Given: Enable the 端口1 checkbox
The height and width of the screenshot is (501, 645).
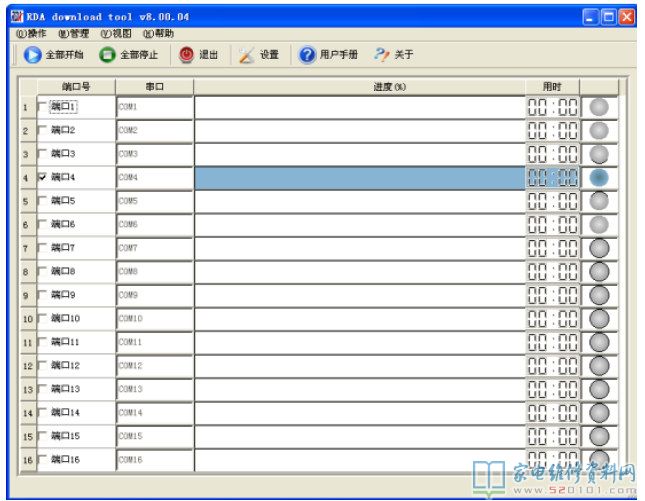Looking at the screenshot, I should [x=42, y=107].
